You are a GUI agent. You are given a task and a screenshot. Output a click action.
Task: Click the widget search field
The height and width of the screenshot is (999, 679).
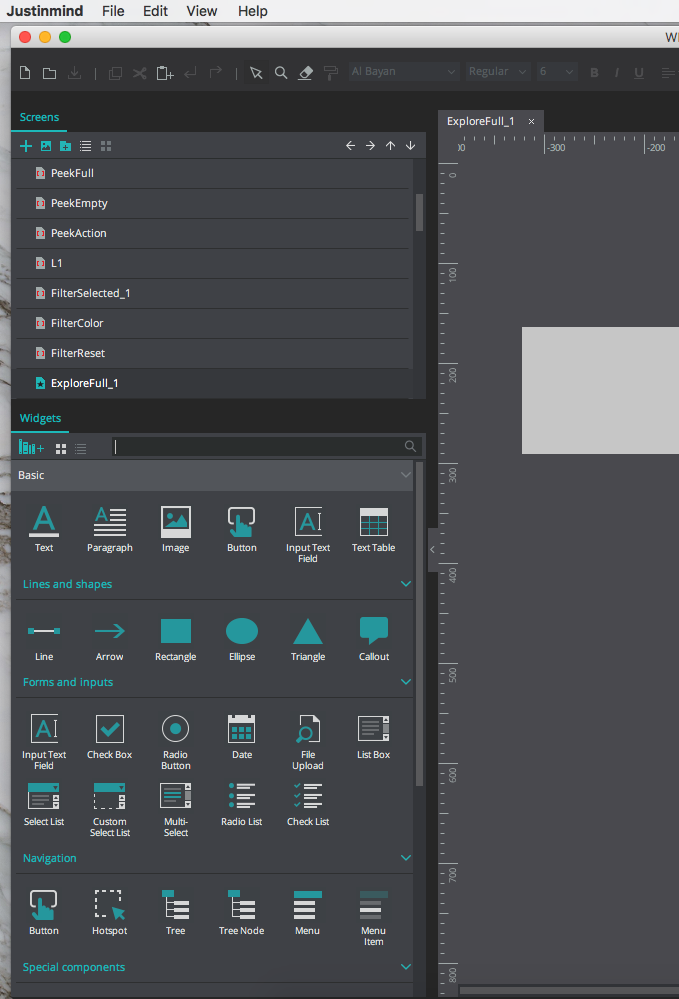tap(258, 447)
